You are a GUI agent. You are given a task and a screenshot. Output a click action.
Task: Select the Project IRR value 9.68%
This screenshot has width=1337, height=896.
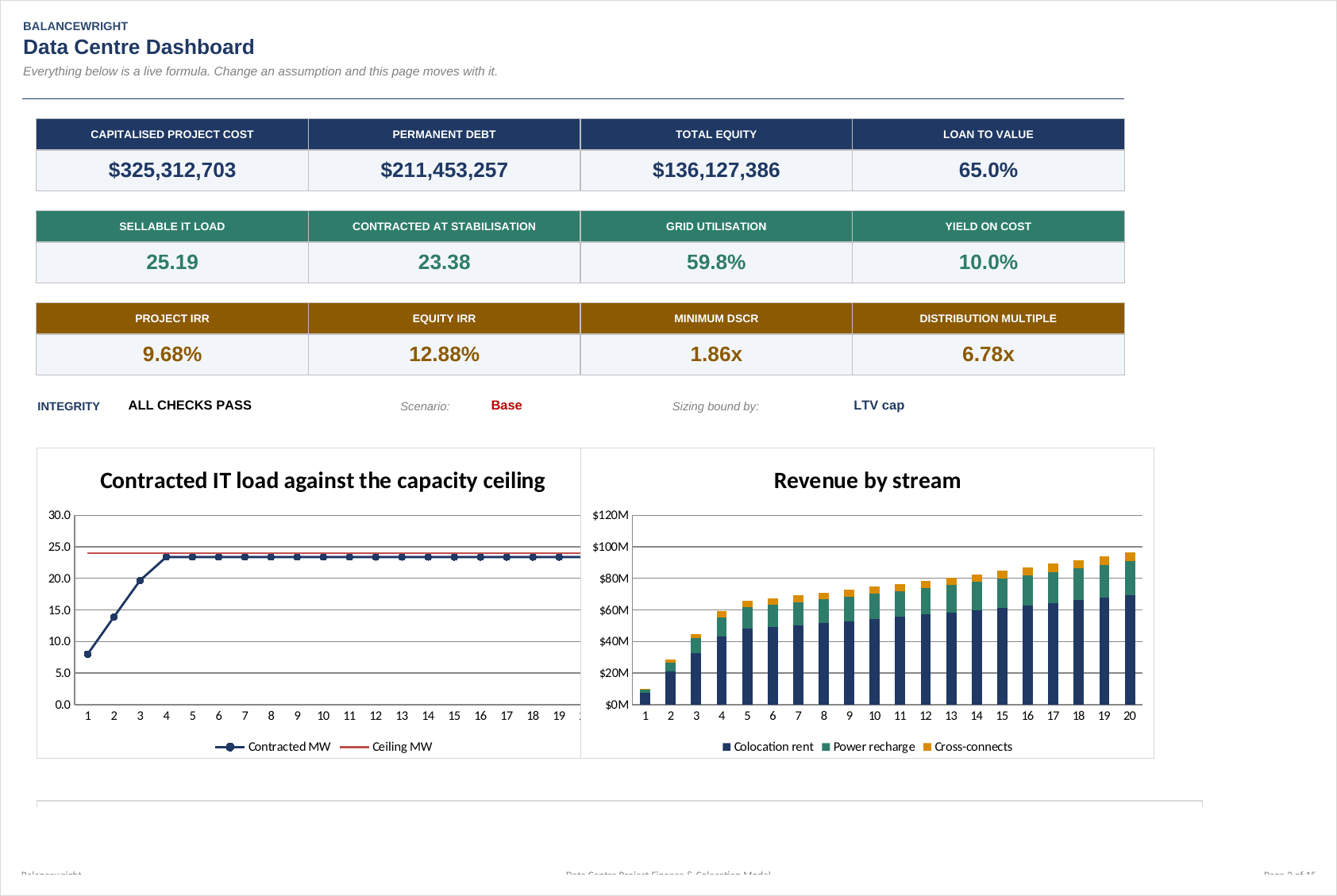coord(172,354)
